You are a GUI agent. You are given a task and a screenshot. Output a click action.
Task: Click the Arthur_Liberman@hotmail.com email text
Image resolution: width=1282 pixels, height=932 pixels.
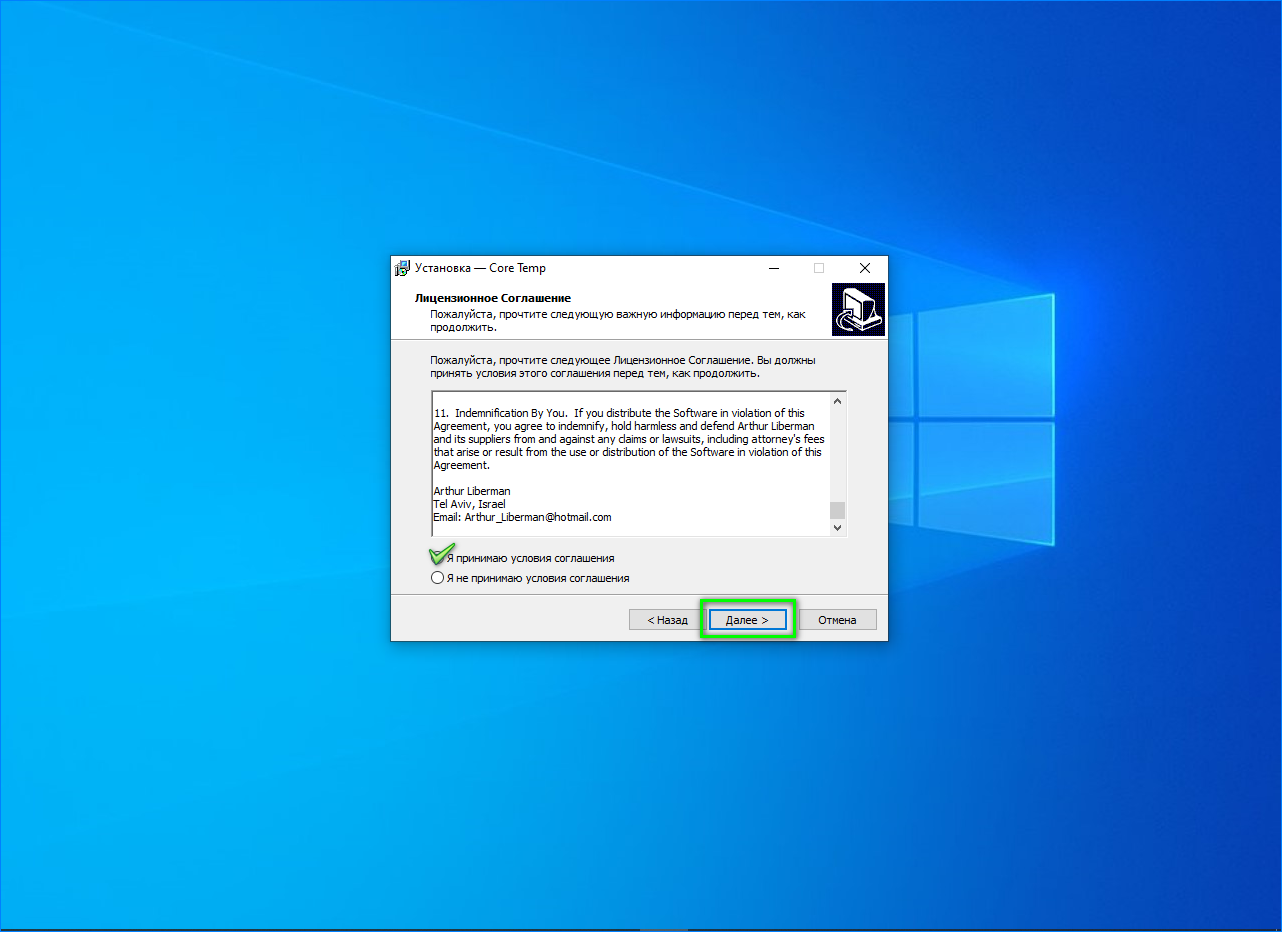click(x=537, y=517)
